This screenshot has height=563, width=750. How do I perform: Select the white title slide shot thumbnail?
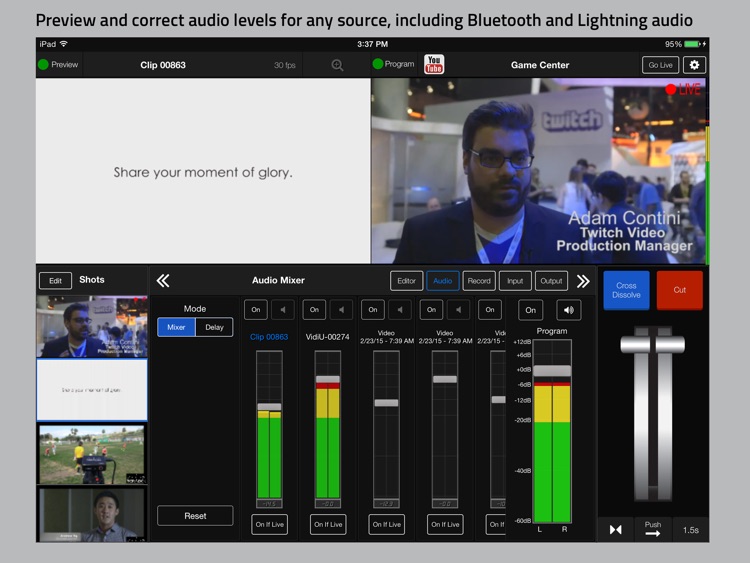pyautogui.click(x=92, y=390)
